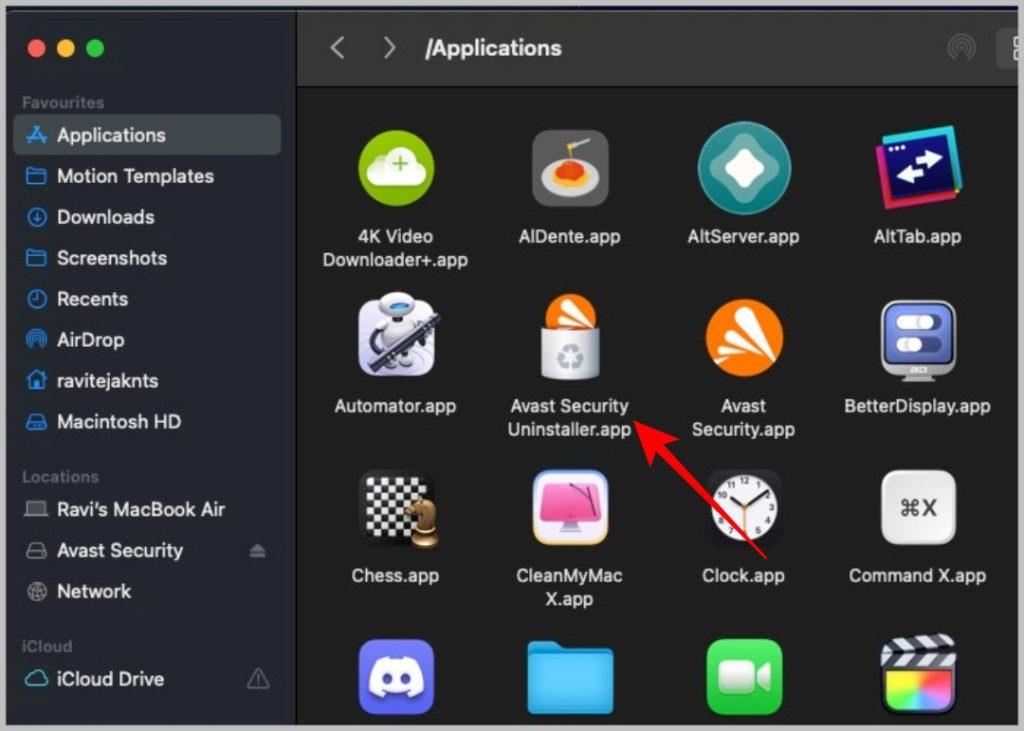Click the AirDrop icon in the toolbar

(961, 47)
